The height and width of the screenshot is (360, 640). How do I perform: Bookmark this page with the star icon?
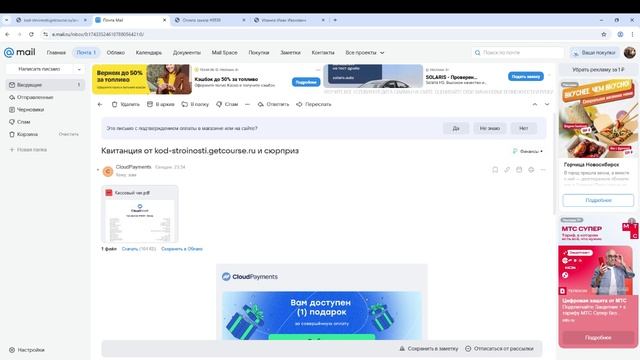[x=604, y=34]
